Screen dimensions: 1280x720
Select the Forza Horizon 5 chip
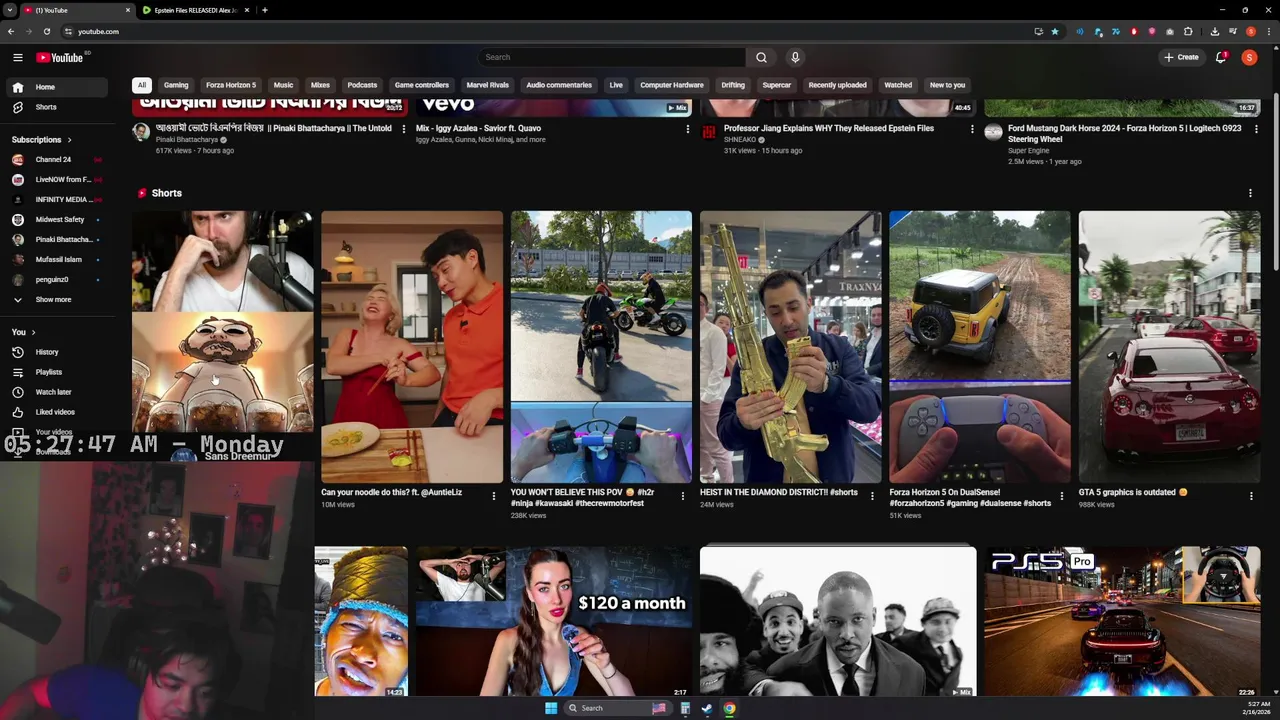[x=231, y=85]
